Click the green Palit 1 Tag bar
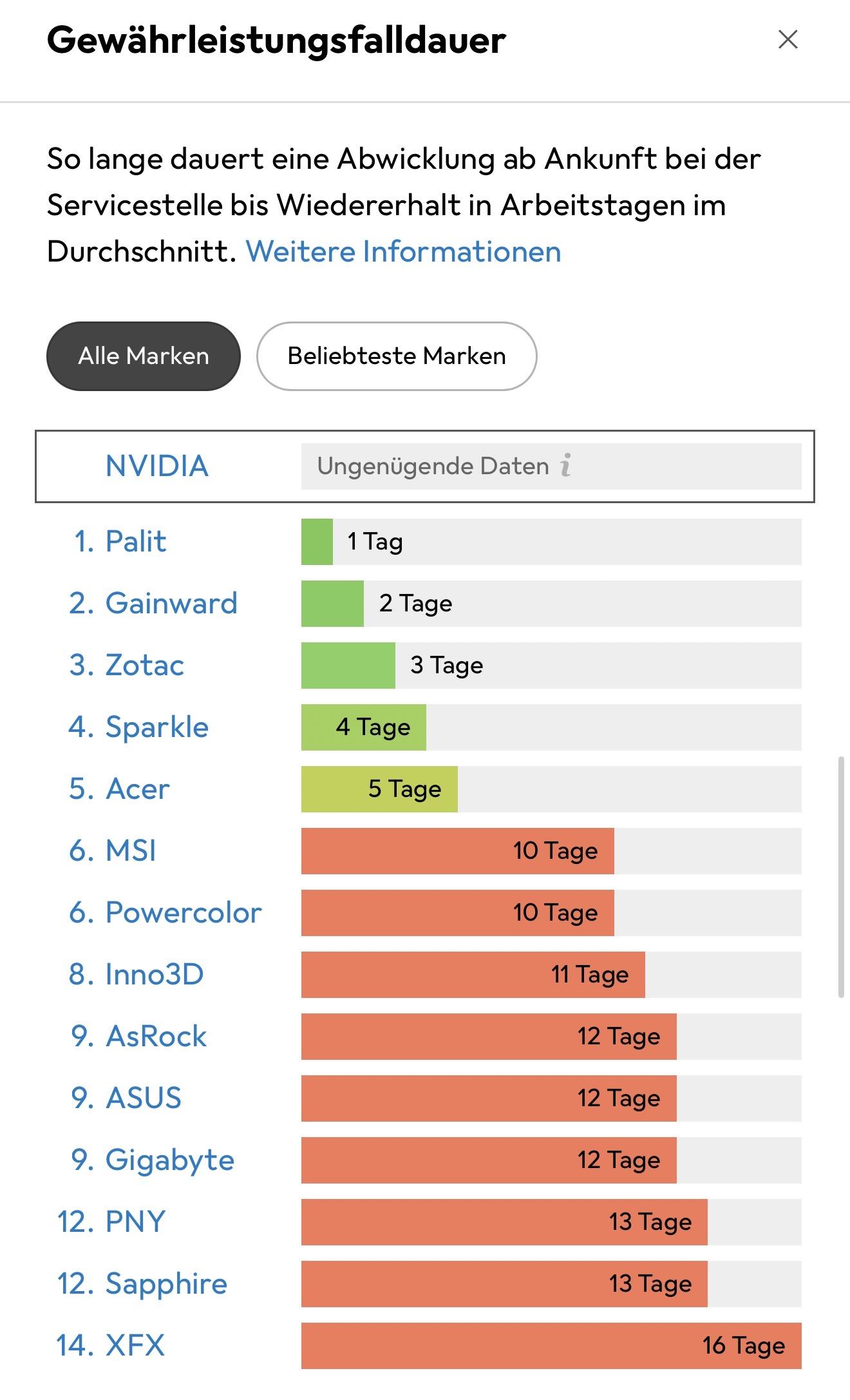The width and height of the screenshot is (850, 1400). 317,542
